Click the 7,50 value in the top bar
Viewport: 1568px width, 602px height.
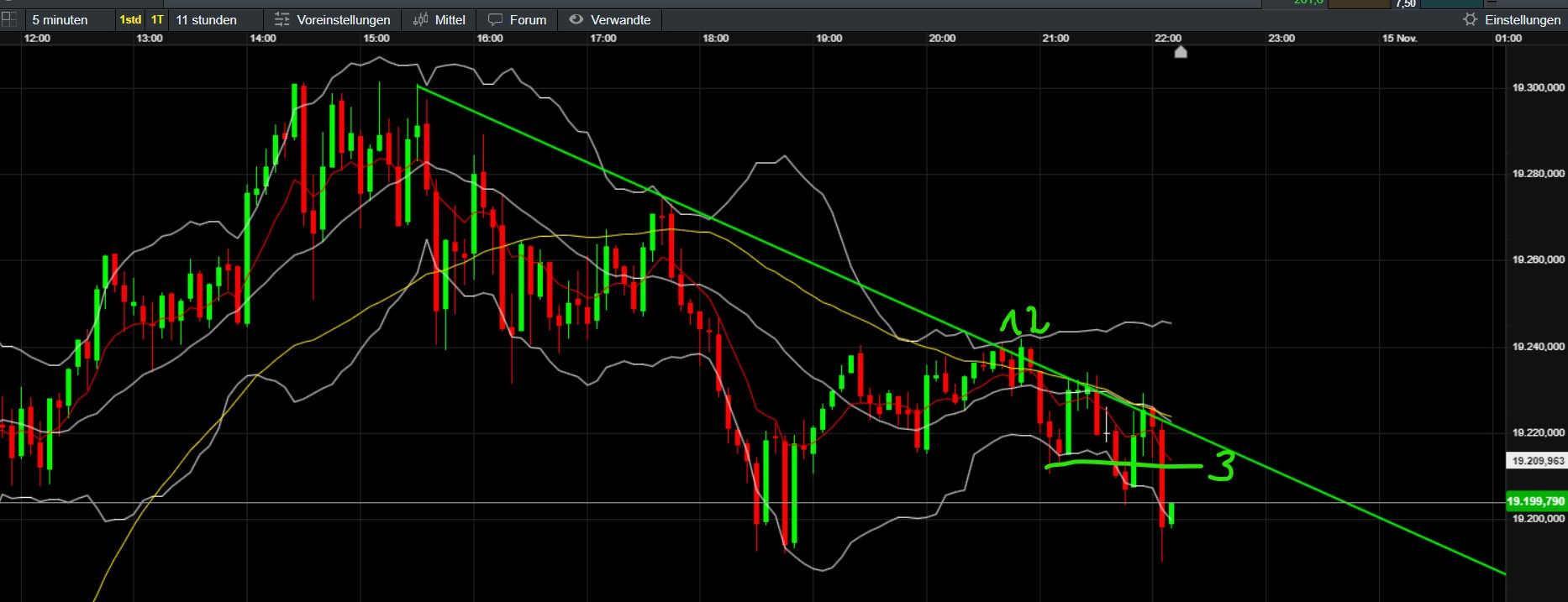tap(1406, 4)
